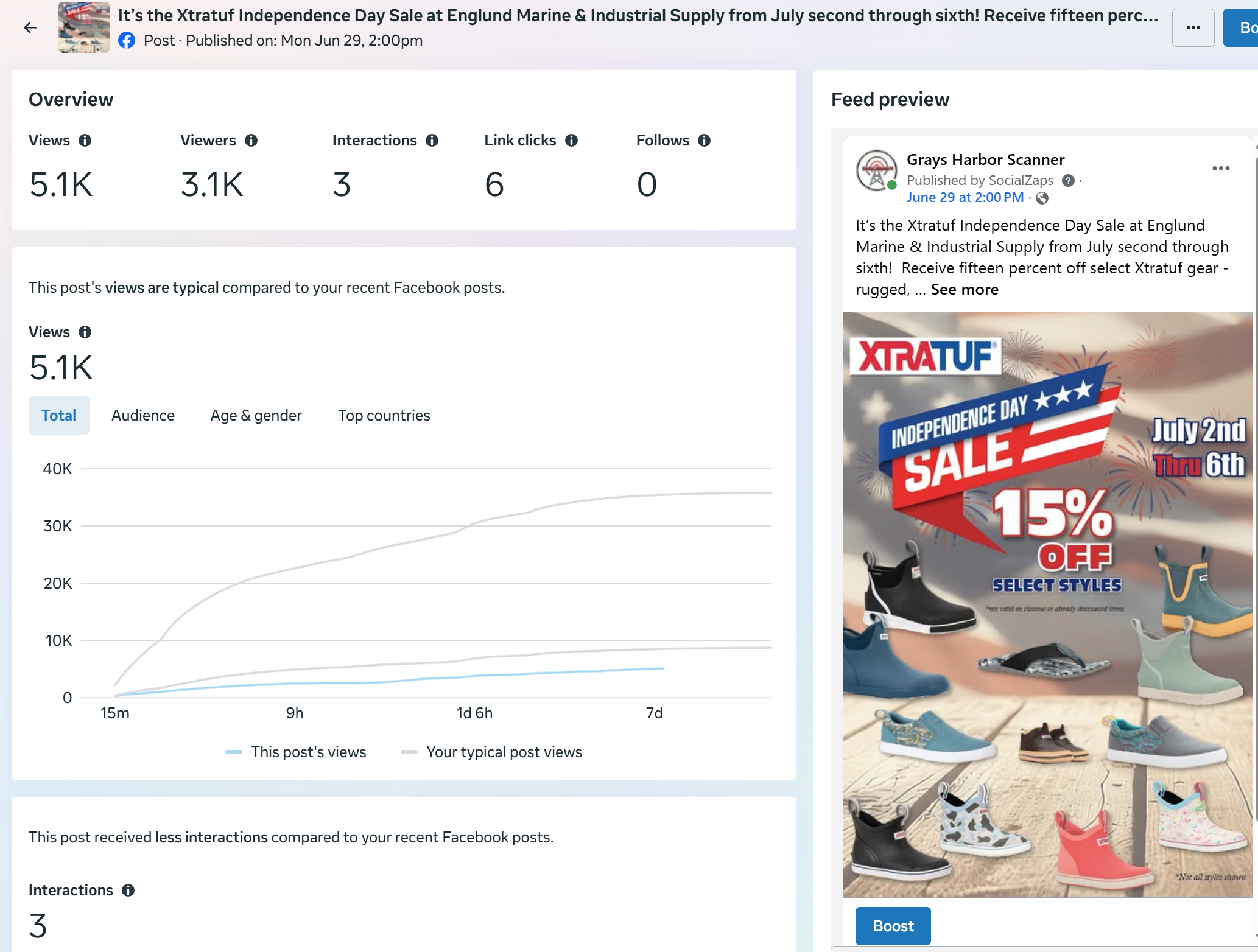Screen dimensions: 1258x952
Task: Expand post text with See more
Action: (965, 290)
